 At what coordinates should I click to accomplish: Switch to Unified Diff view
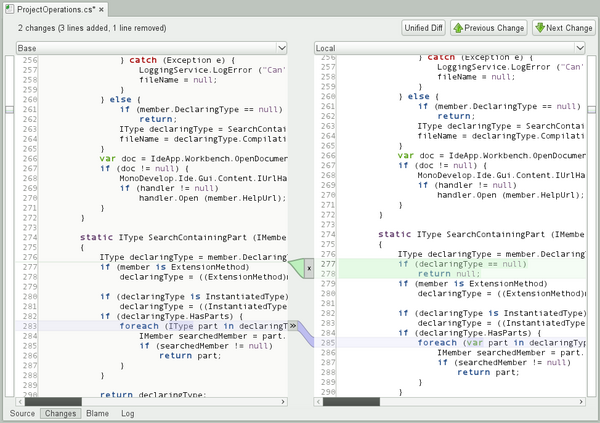pos(423,29)
